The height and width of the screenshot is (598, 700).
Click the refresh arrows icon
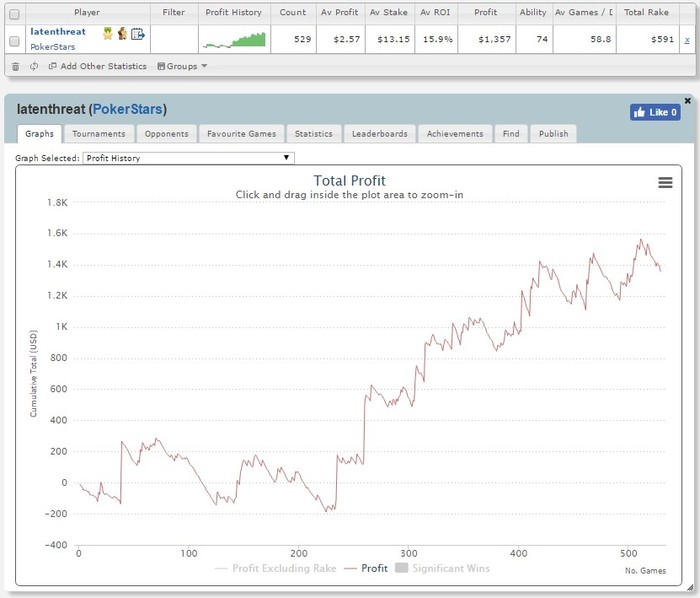click(x=33, y=66)
